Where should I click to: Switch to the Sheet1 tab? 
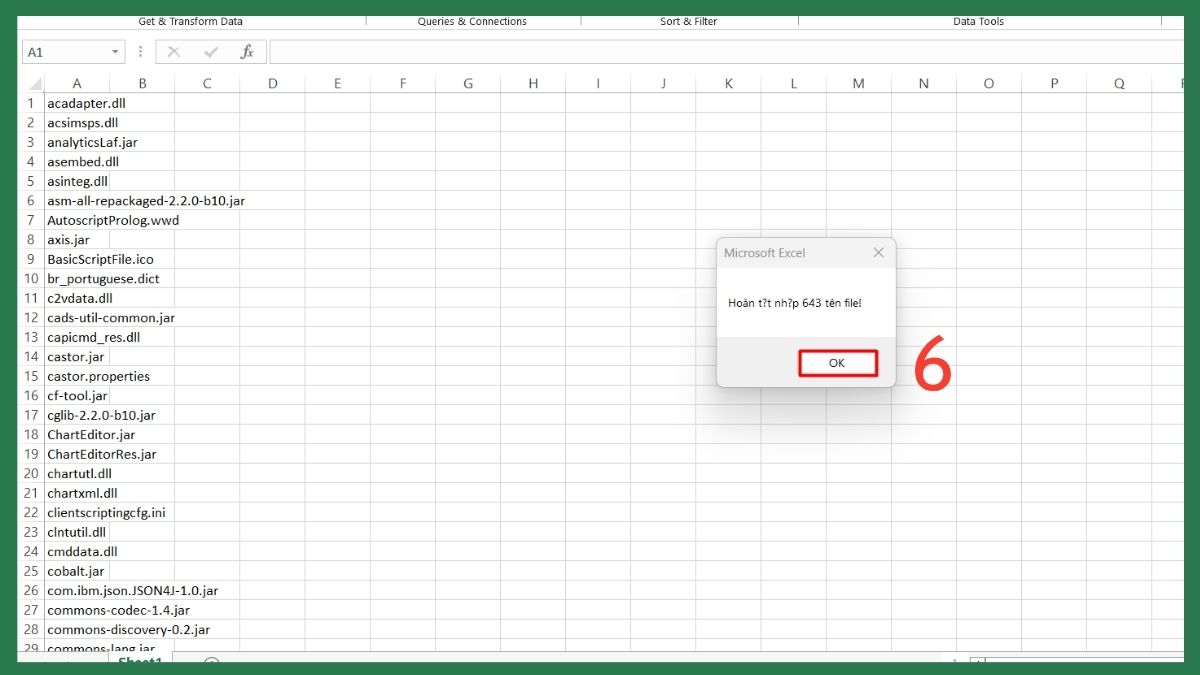140,662
